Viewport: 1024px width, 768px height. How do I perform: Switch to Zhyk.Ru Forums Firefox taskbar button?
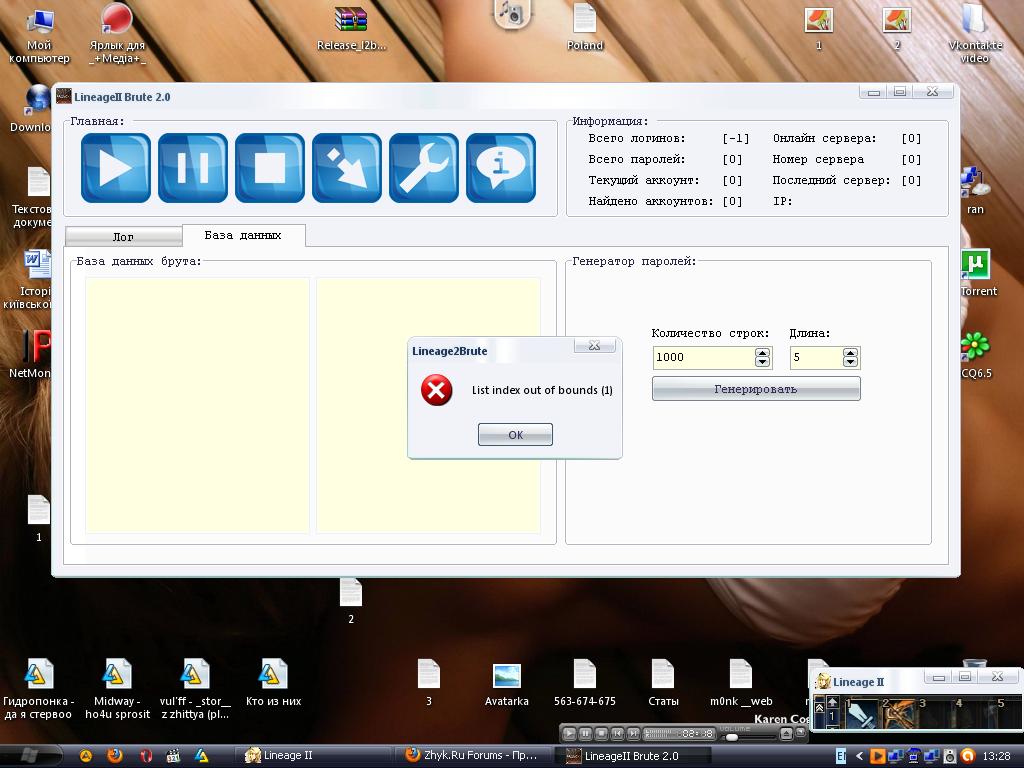click(x=472, y=756)
